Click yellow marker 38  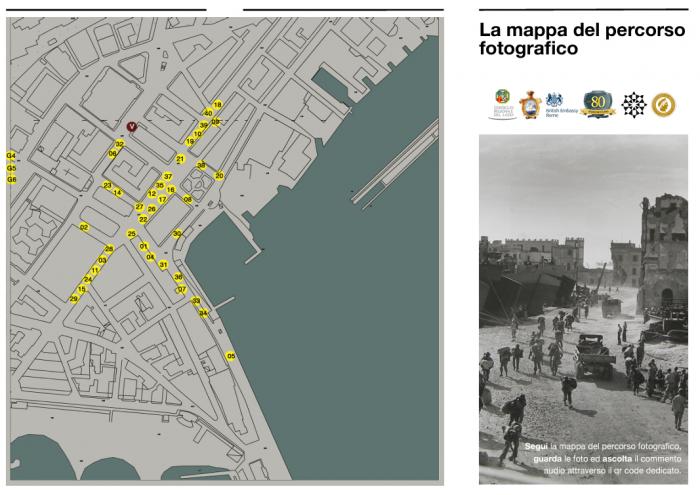pos(202,165)
